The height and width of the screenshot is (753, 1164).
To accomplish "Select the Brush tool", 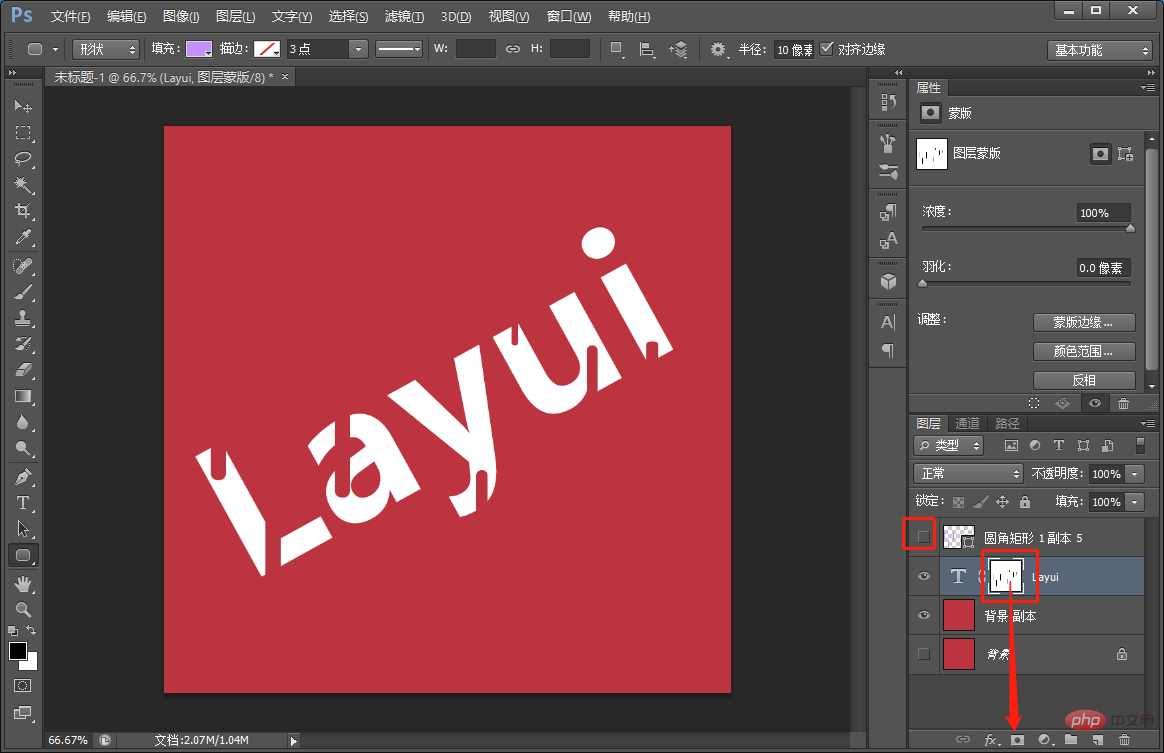I will (x=23, y=292).
